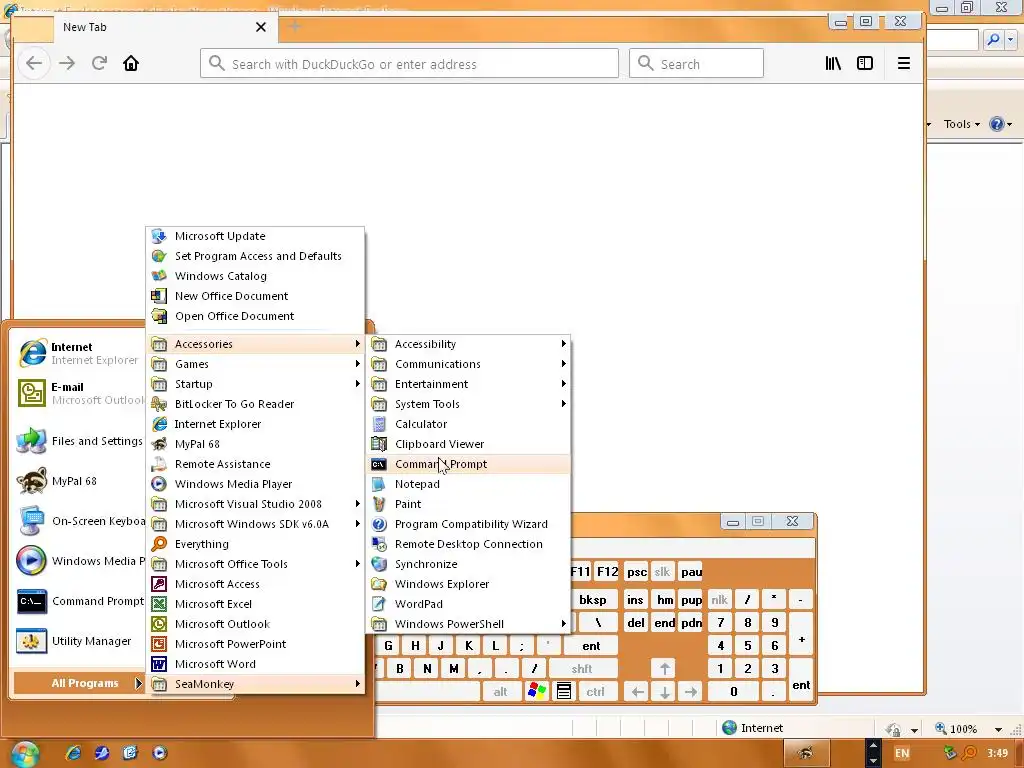
Task: Toggle the slk key on the on-screen keyboard
Action: click(x=662, y=572)
